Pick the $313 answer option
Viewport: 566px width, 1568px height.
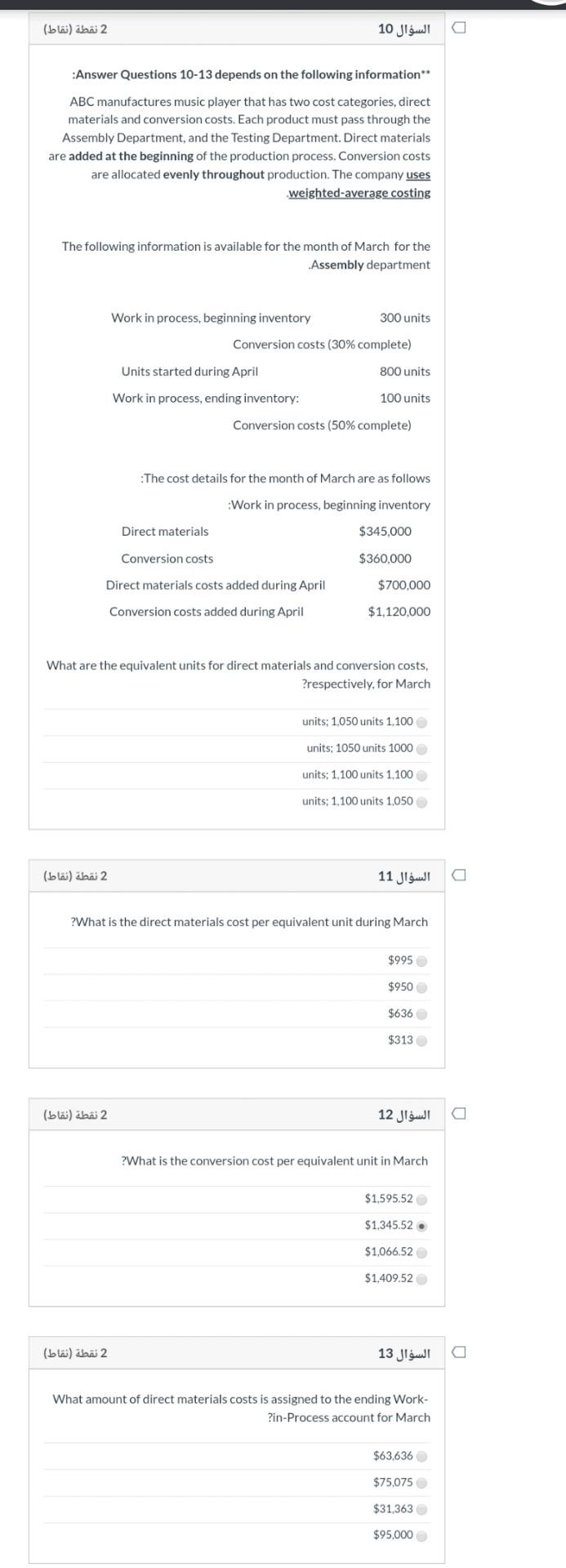(x=421, y=1040)
